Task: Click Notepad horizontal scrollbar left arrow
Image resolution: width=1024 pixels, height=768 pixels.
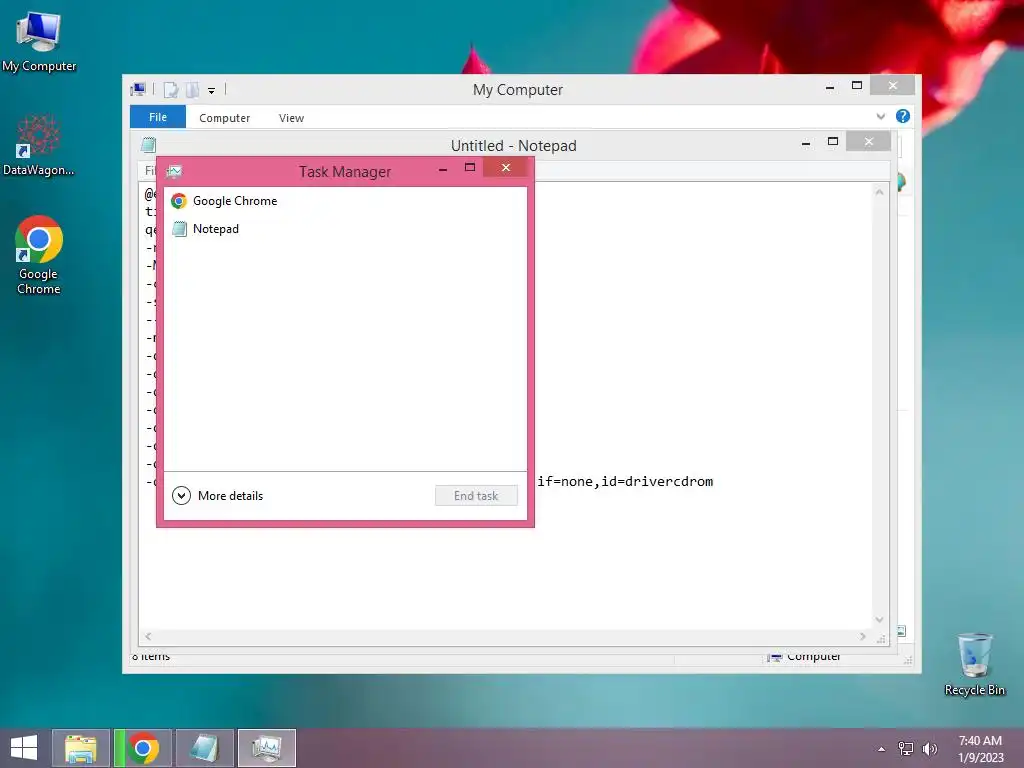Action: coord(148,637)
